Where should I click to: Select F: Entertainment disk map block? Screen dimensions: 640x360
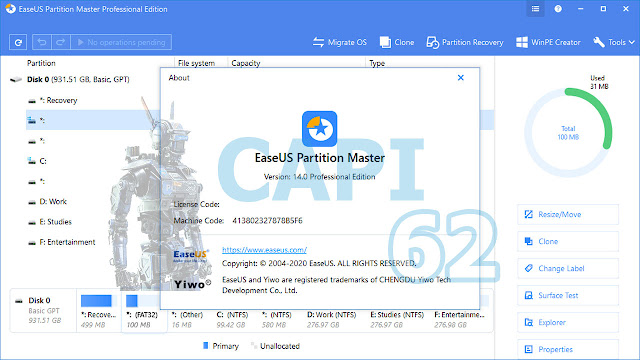coord(459,320)
